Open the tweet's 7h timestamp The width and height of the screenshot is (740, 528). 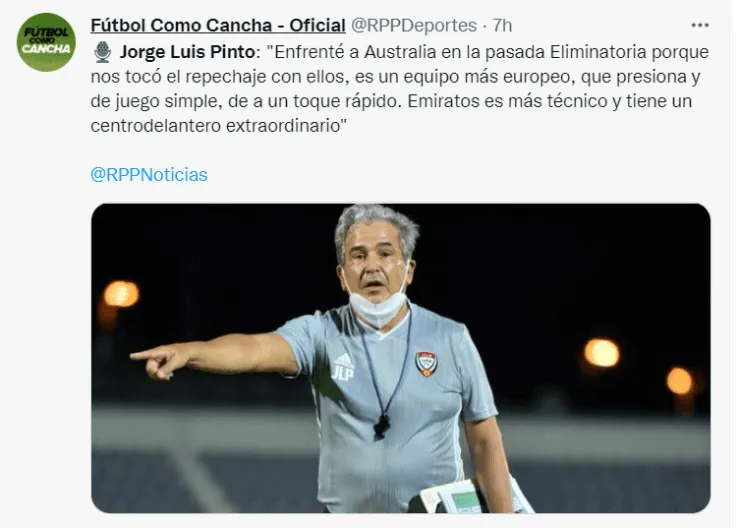coord(502,25)
